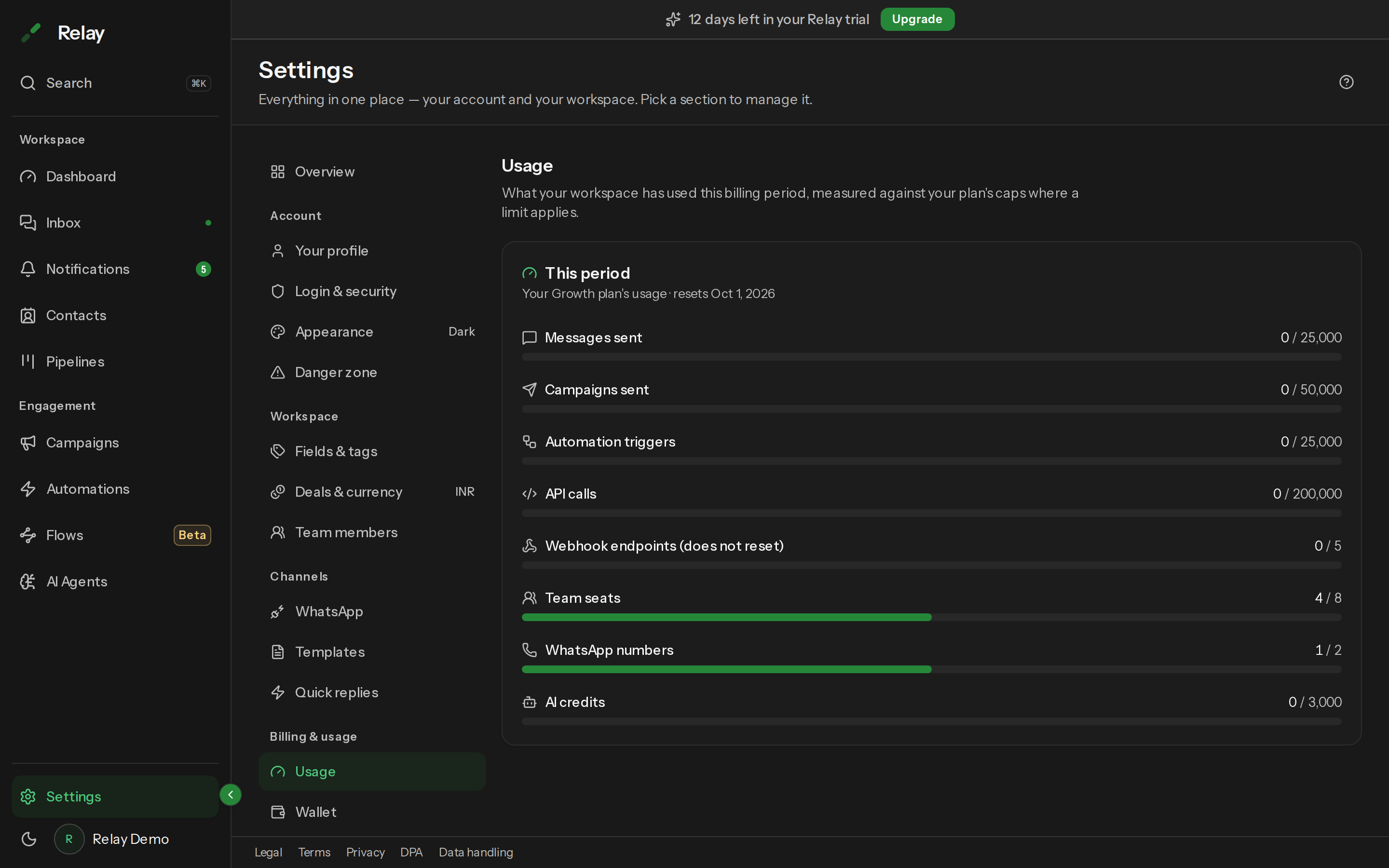
Task: Click the Notifications bell icon
Action: tap(27, 269)
